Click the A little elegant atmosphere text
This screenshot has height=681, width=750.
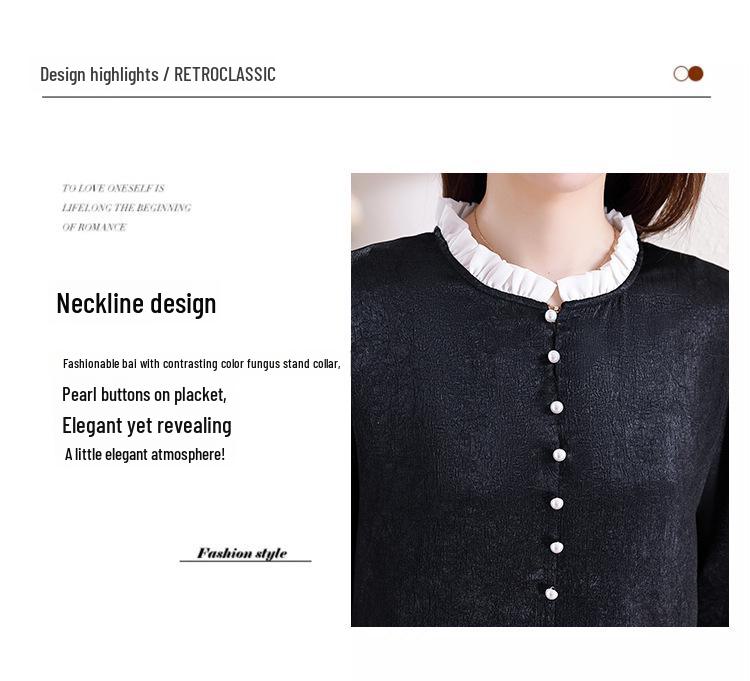(145, 454)
